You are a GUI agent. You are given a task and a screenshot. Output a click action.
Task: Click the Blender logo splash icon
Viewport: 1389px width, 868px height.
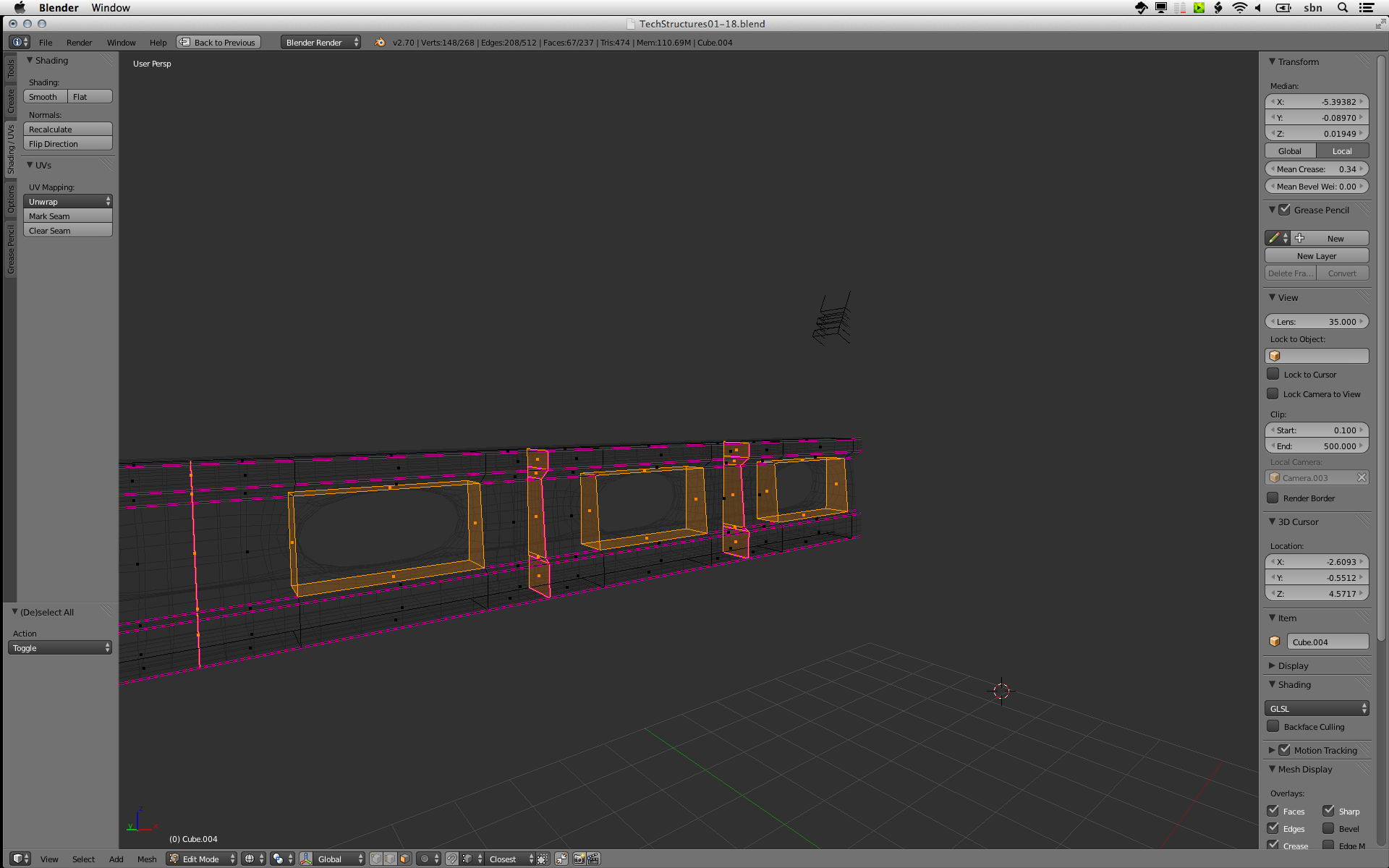(380, 43)
